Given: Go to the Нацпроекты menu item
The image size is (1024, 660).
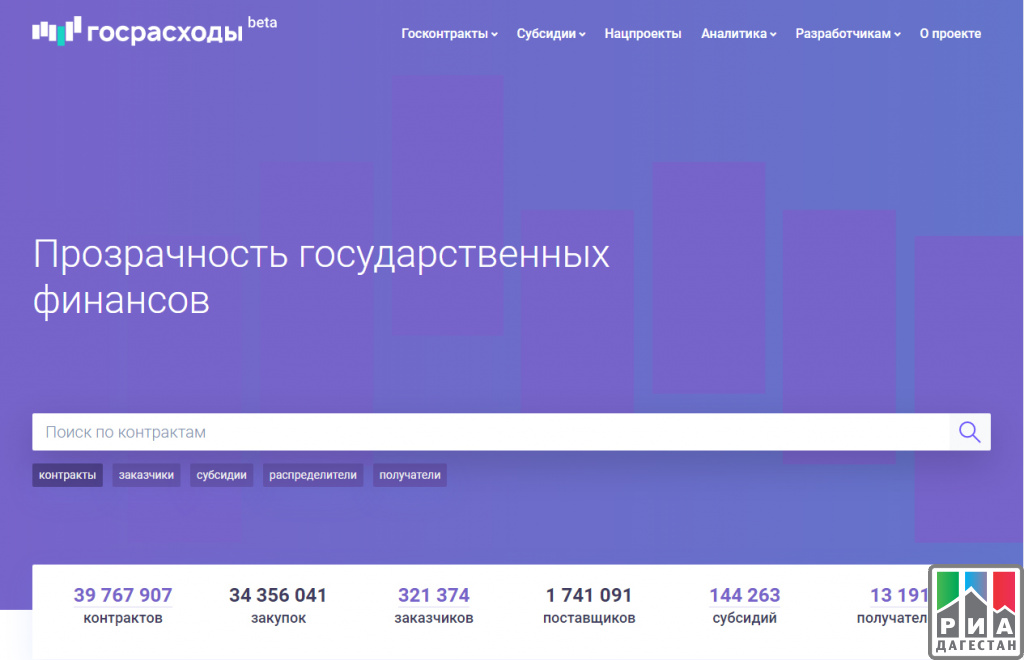Looking at the screenshot, I should click(643, 34).
